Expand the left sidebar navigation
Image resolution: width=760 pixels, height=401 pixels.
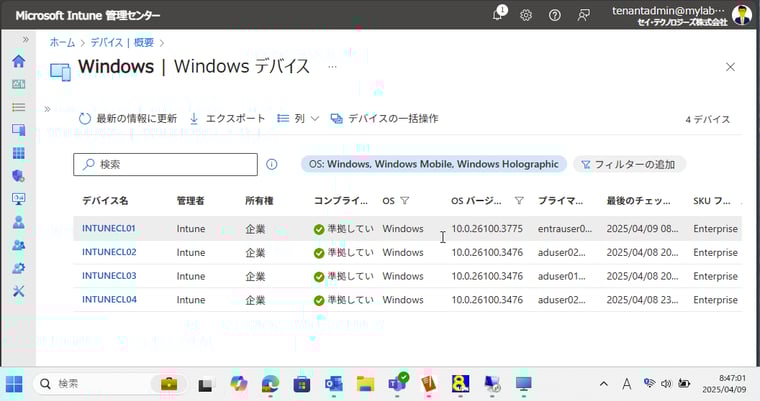[26, 39]
